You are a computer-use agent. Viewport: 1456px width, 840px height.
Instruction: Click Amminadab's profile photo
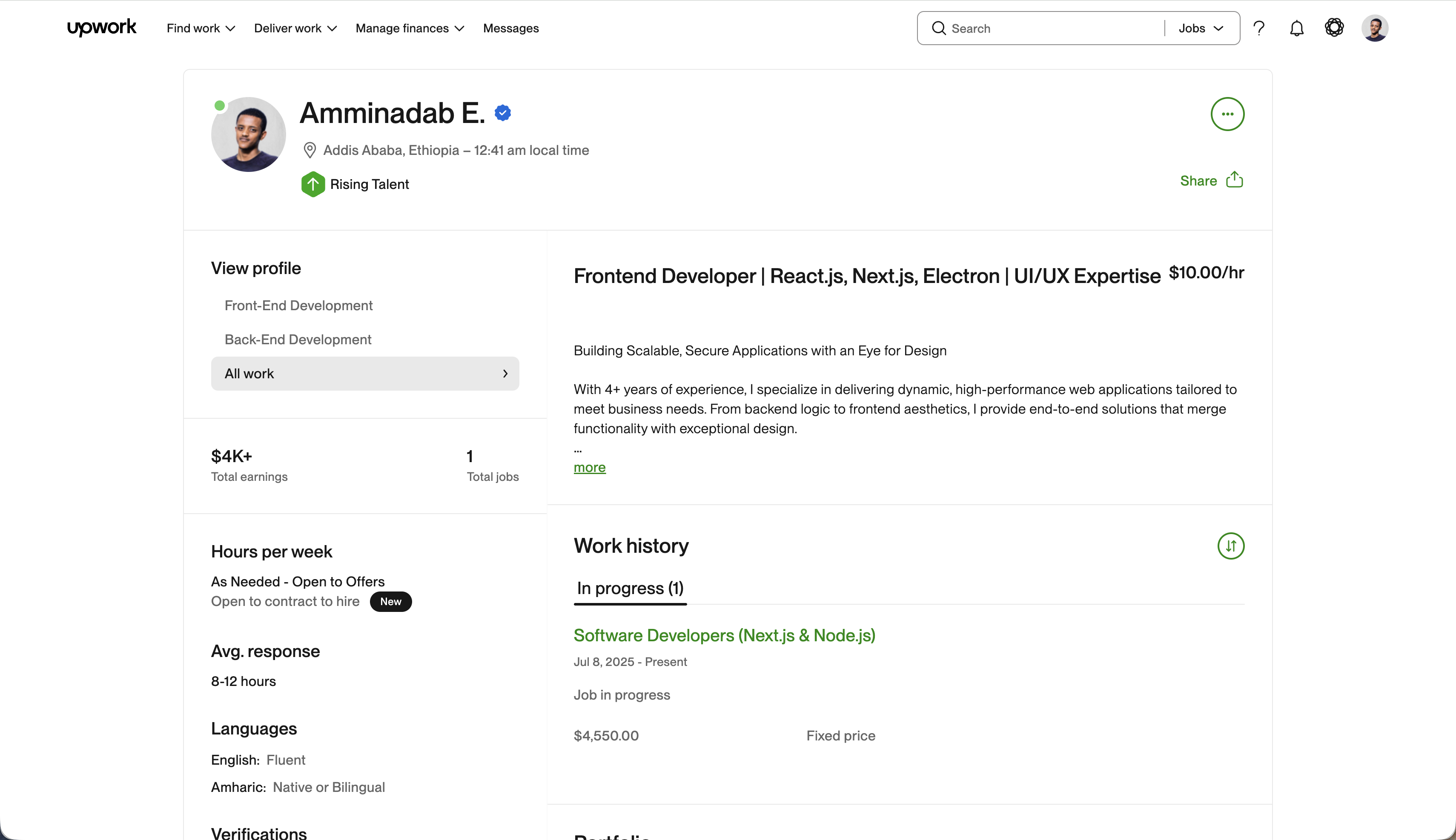[x=248, y=134]
